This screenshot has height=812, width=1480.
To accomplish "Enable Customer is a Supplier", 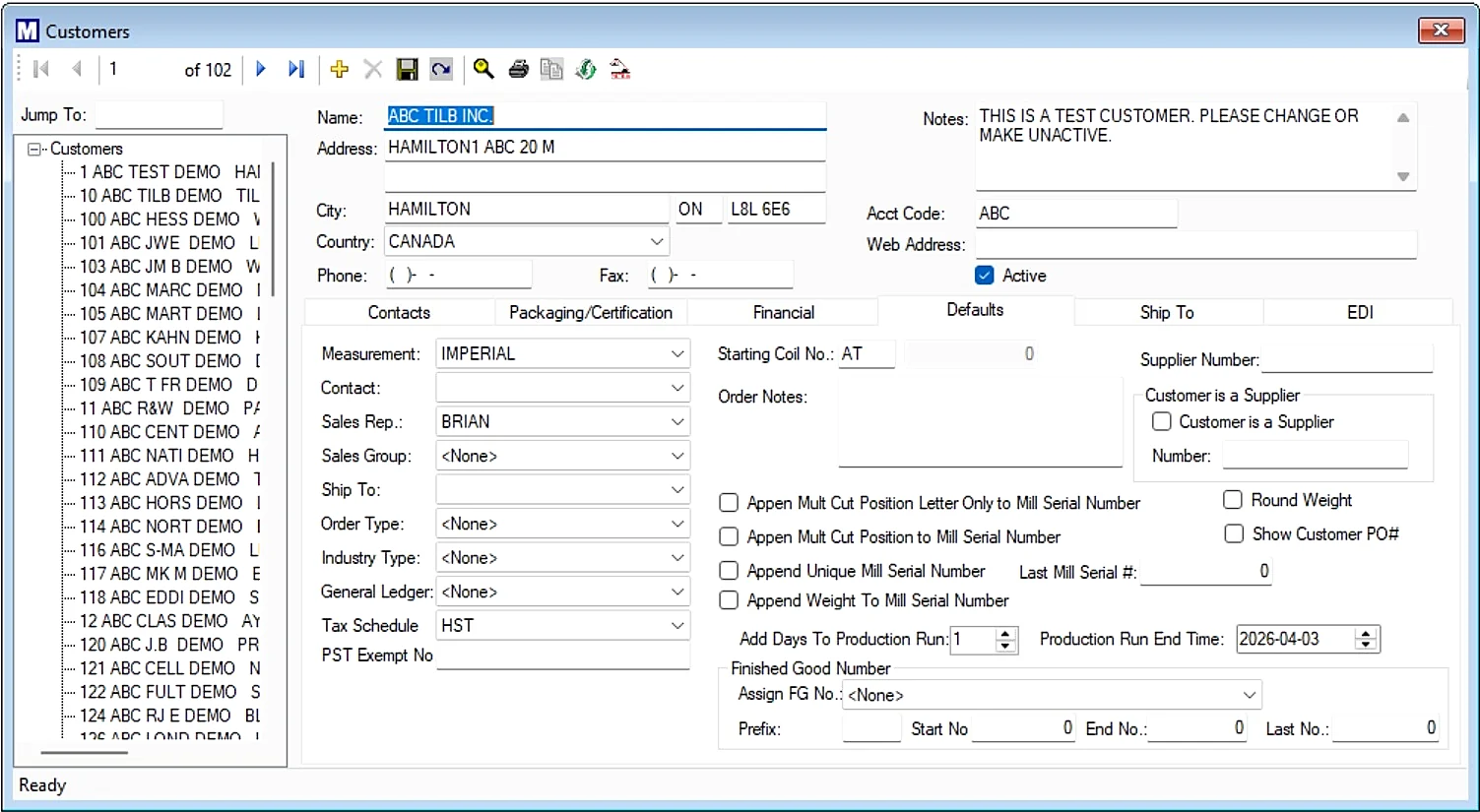I will tap(1162, 421).
